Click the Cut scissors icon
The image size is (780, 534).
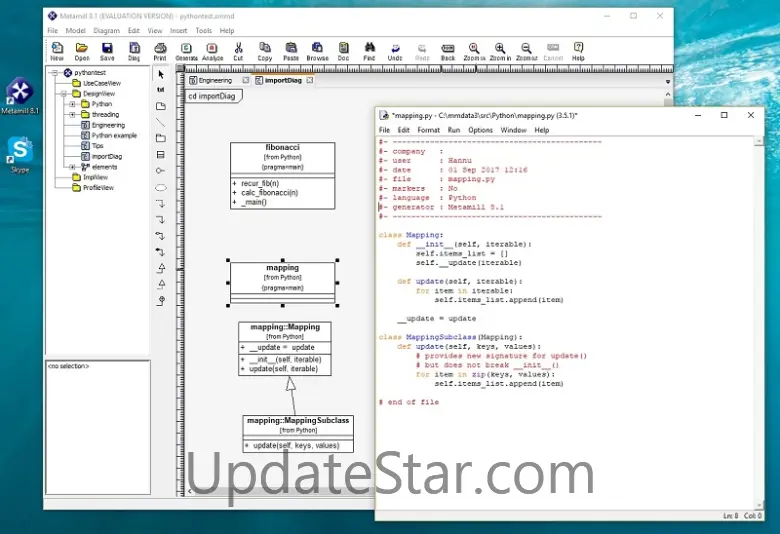click(x=238, y=51)
